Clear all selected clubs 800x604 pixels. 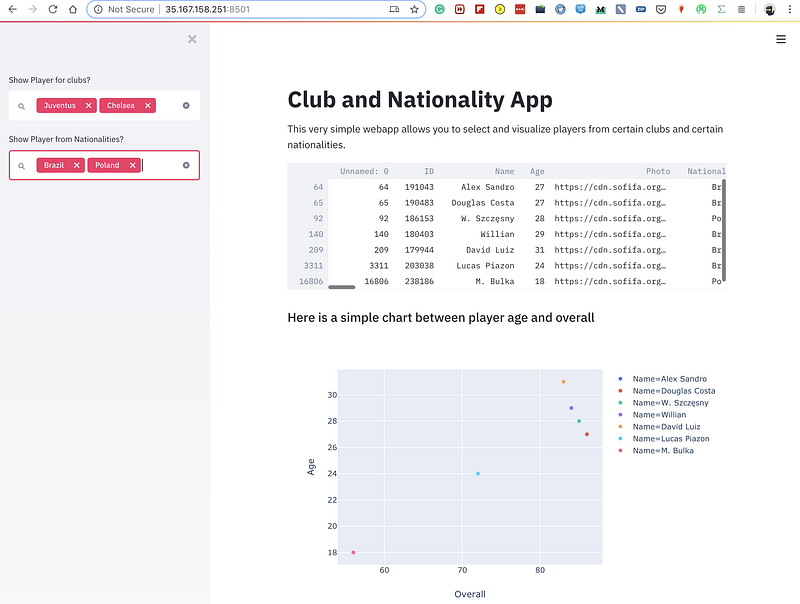point(186,106)
